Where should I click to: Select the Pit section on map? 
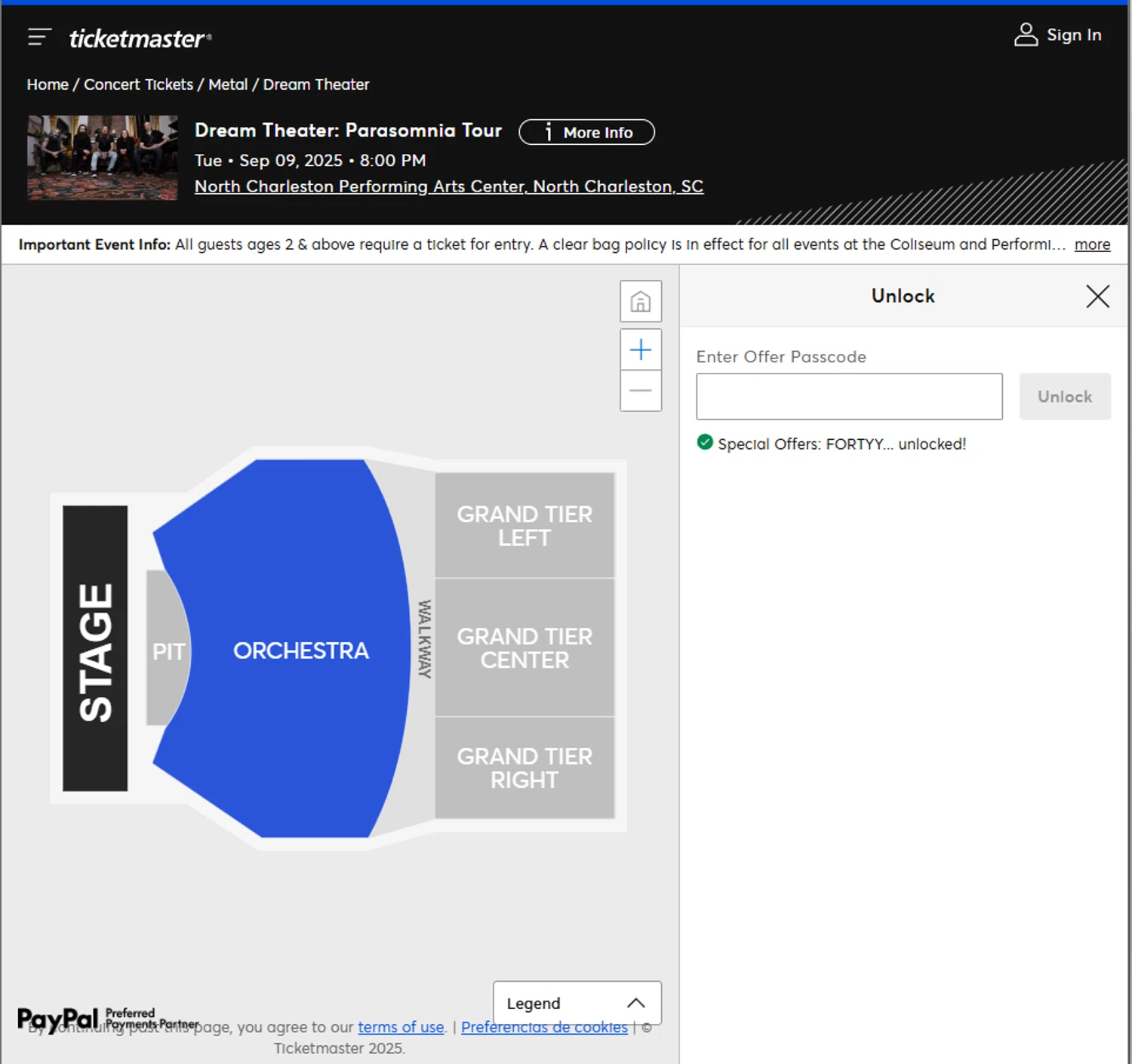tap(168, 650)
